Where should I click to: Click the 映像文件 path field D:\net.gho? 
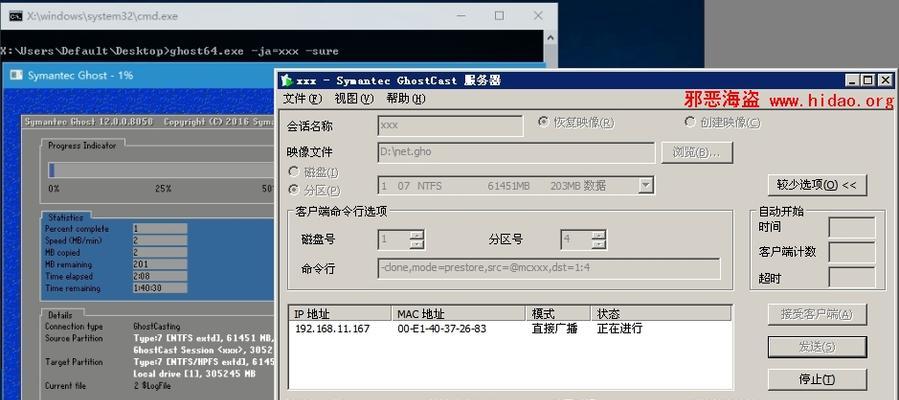click(x=516, y=153)
